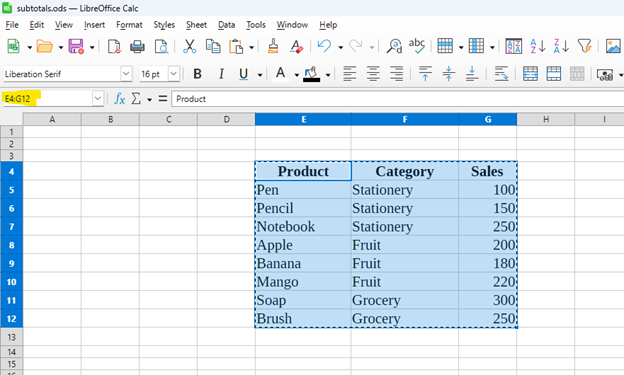The height and width of the screenshot is (375, 624).
Task: Open the Paste options dropdown arrow
Action: tap(252, 47)
